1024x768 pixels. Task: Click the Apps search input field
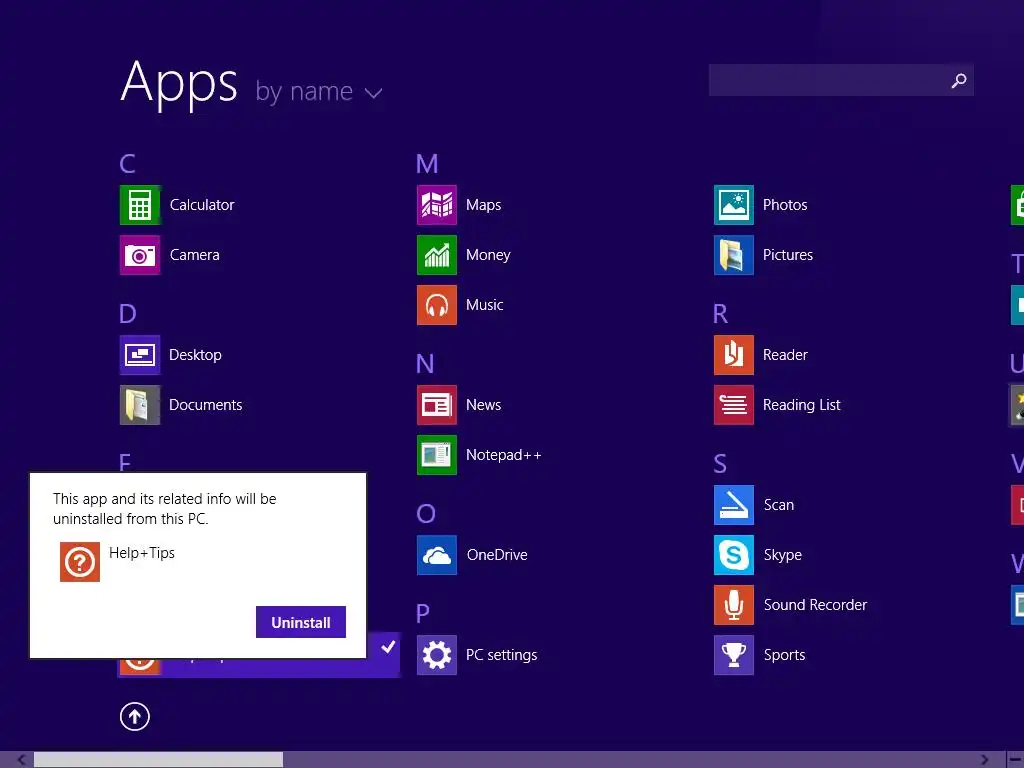pyautogui.click(x=841, y=80)
